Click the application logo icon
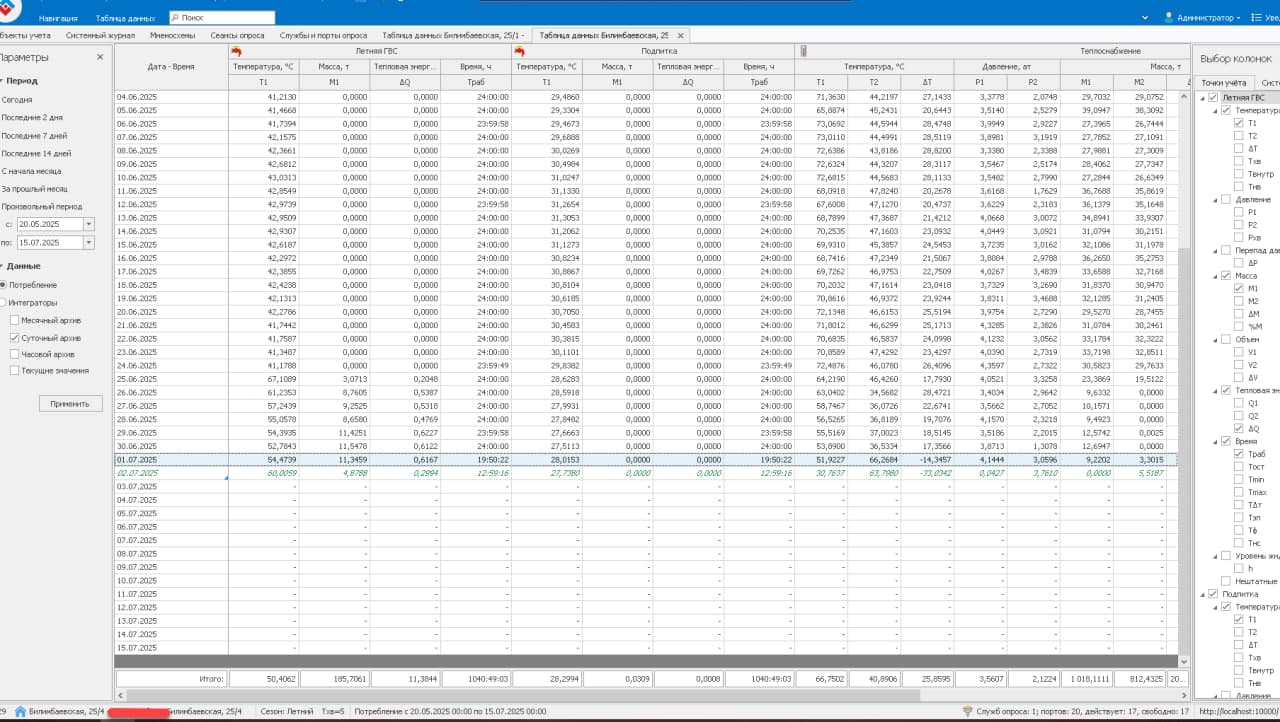The image size is (1280, 722). tap(12, 10)
